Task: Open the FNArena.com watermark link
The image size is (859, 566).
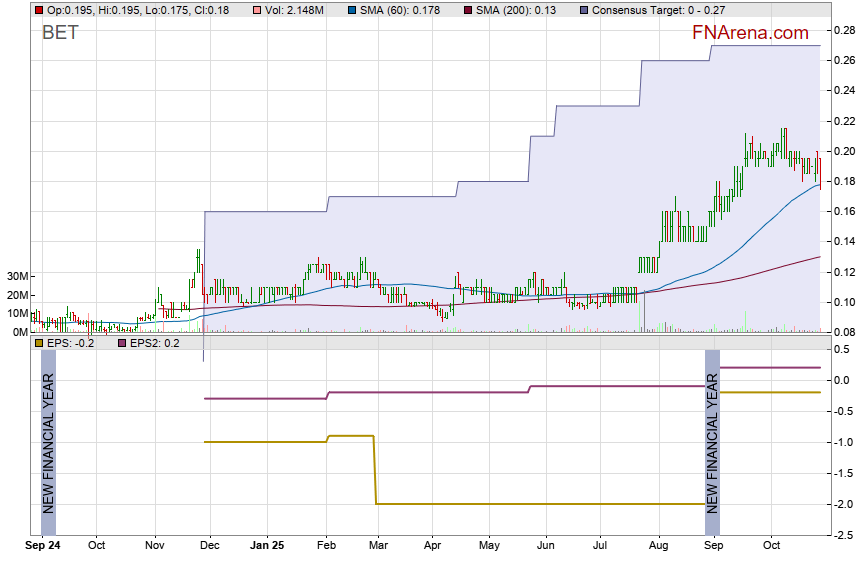Action: [750, 33]
